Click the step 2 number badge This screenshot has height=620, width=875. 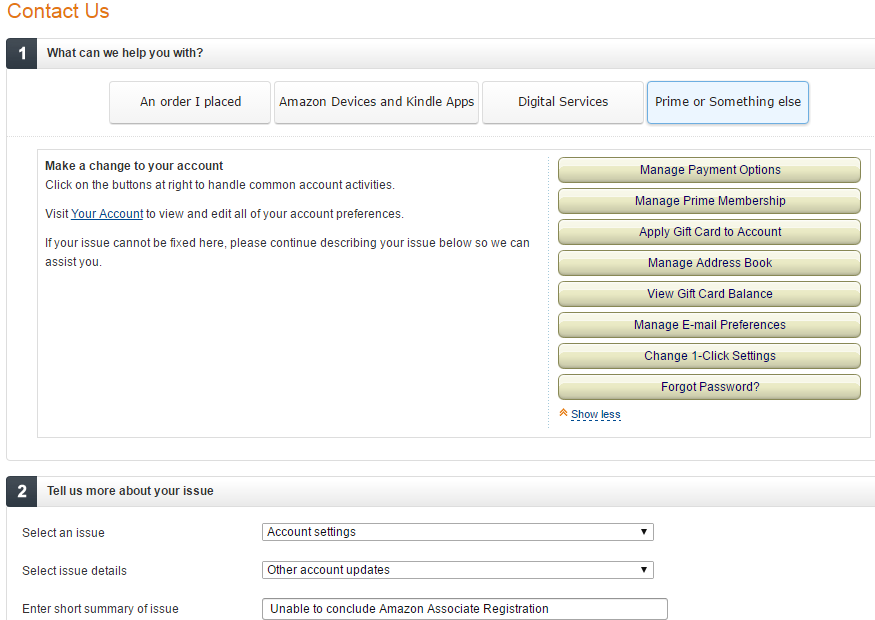click(x=22, y=492)
